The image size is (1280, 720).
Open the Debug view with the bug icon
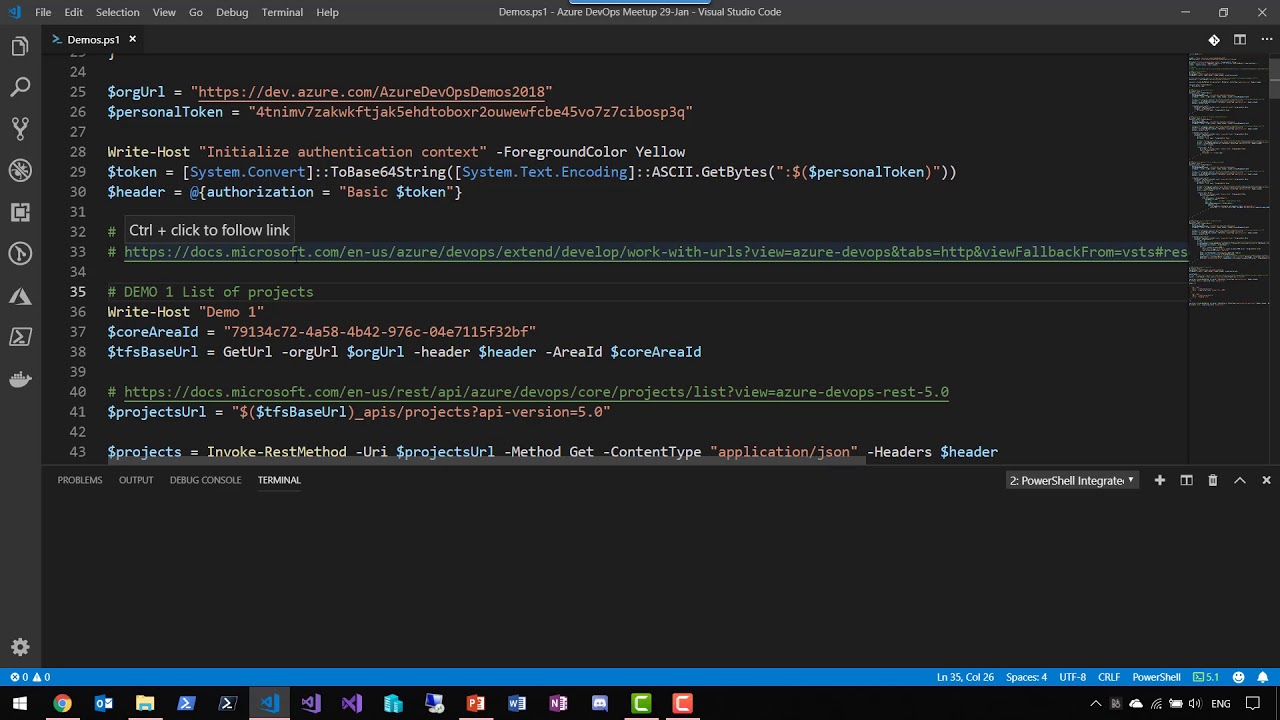tap(20, 171)
